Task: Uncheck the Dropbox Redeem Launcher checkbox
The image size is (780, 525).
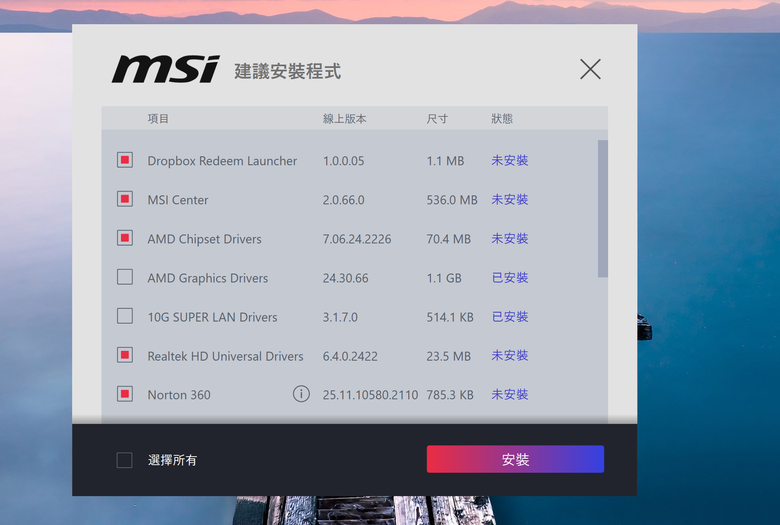Action: coord(125,160)
